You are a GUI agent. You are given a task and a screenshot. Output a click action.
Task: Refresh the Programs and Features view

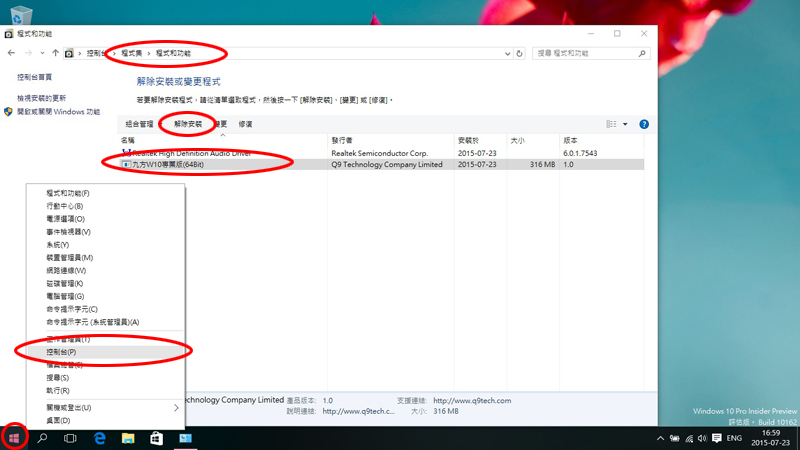(x=519, y=54)
